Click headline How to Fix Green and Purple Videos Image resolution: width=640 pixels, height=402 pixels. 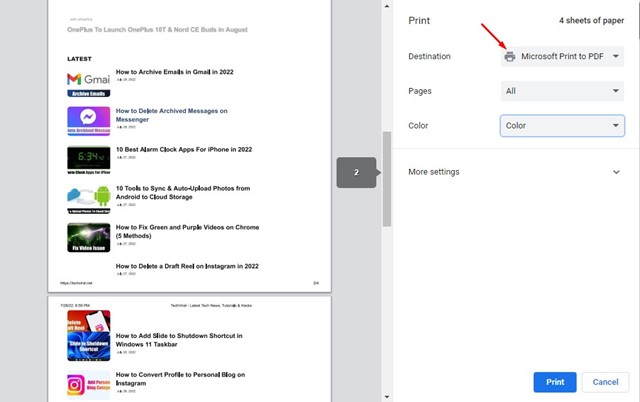187,231
